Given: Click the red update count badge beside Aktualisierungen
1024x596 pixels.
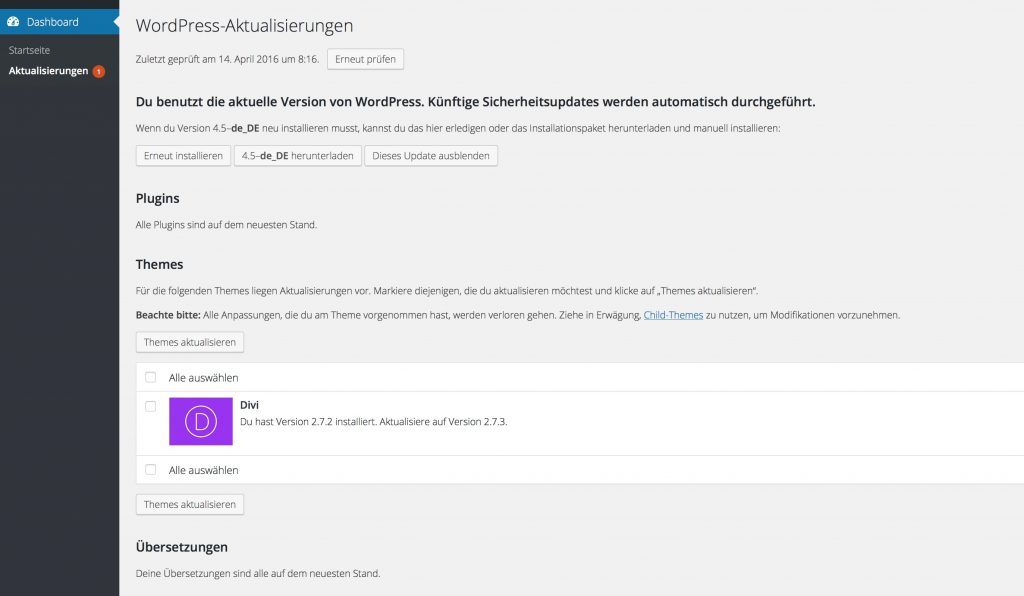Looking at the screenshot, I should (x=97, y=72).
